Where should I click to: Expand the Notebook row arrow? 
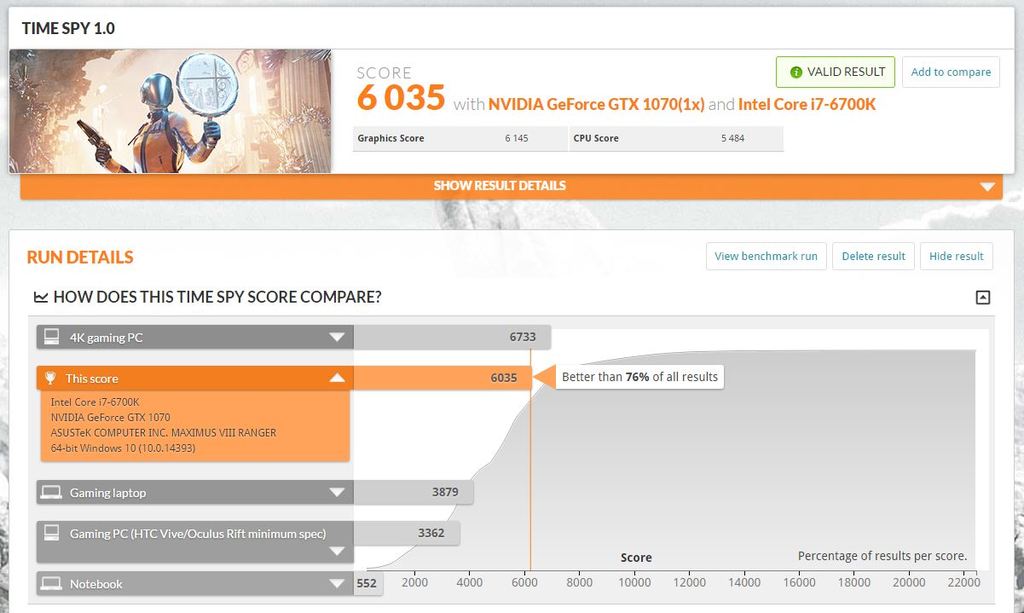[337, 583]
